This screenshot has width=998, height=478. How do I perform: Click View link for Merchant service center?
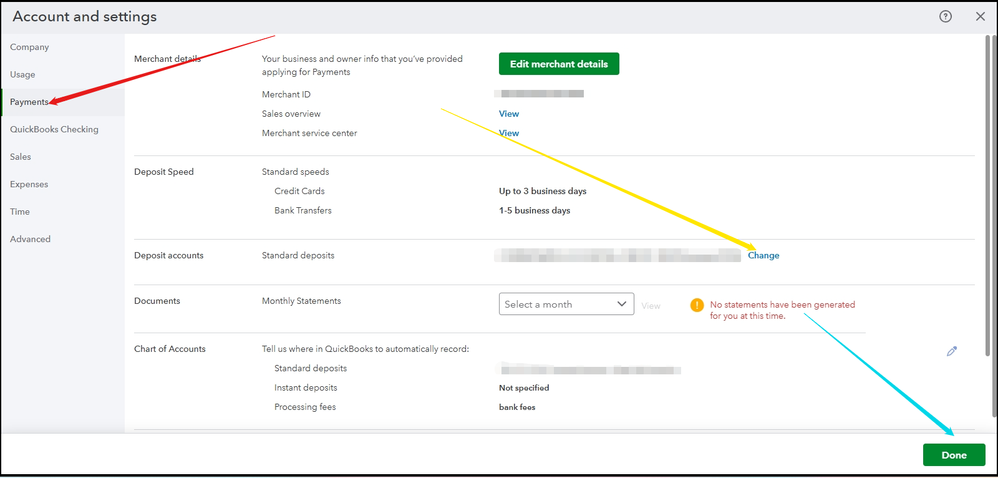pos(509,133)
